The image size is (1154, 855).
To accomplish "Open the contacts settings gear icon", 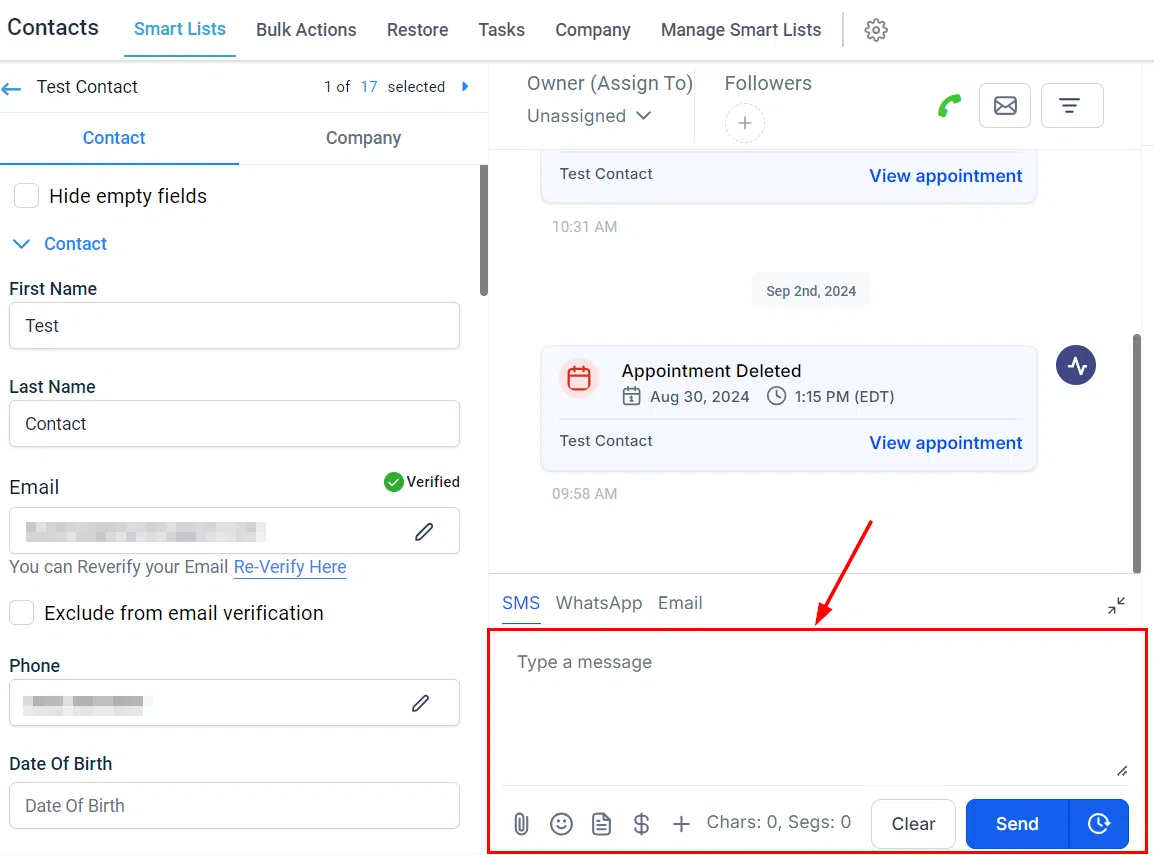I will point(875,30).
